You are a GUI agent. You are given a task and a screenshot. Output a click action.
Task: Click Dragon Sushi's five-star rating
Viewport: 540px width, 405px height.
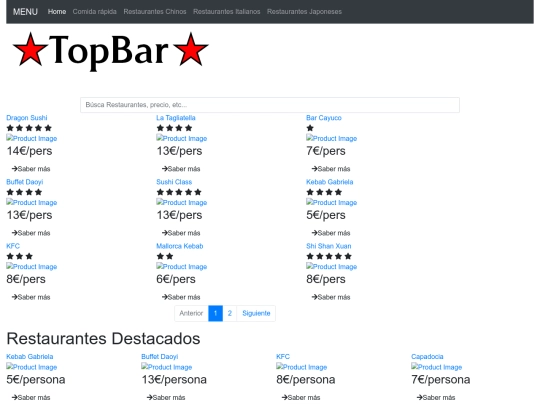[29, 128]
